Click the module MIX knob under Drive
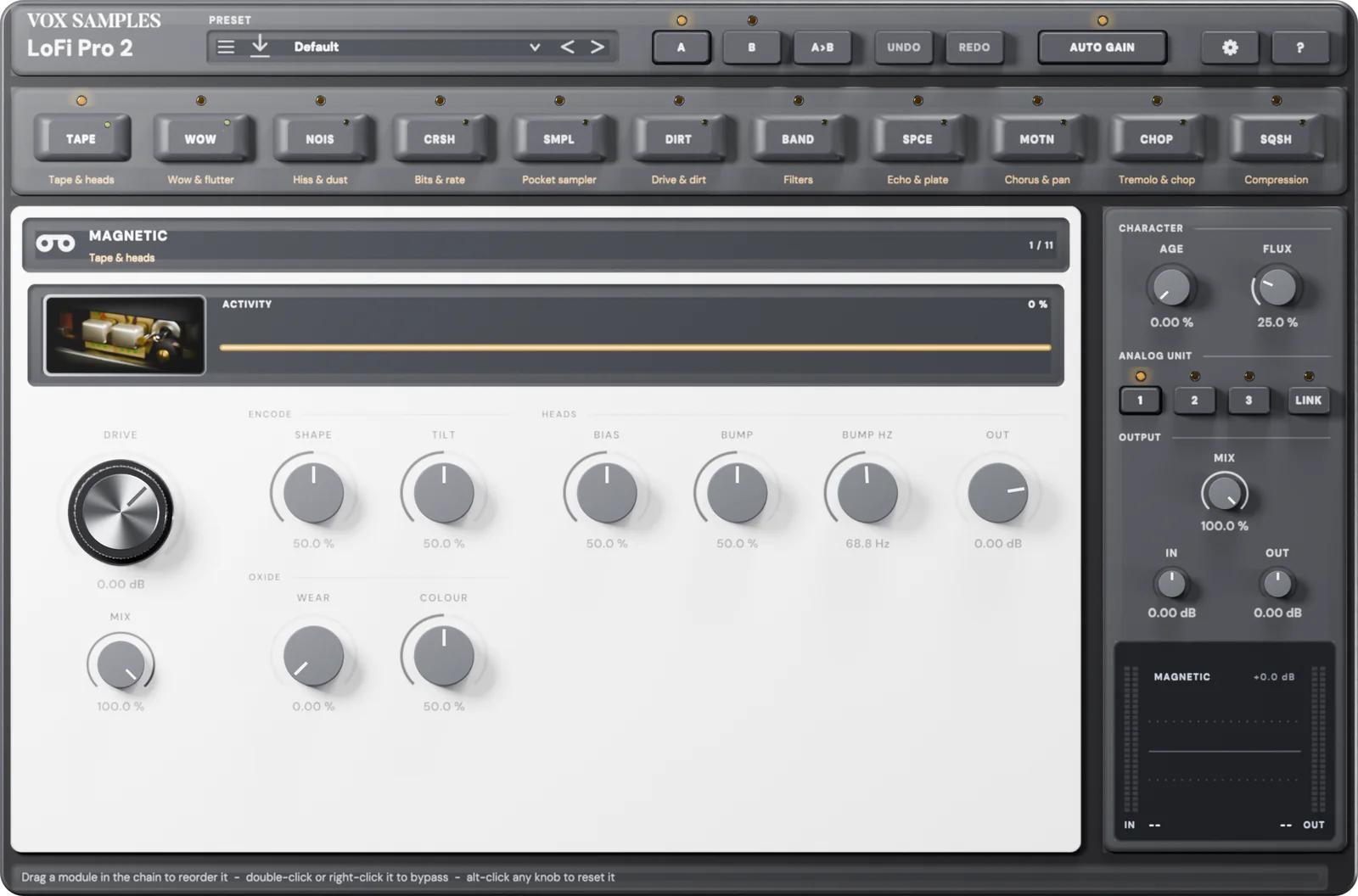The width and height of the screenshot is (1358, 896). click(x=121, y=664)
